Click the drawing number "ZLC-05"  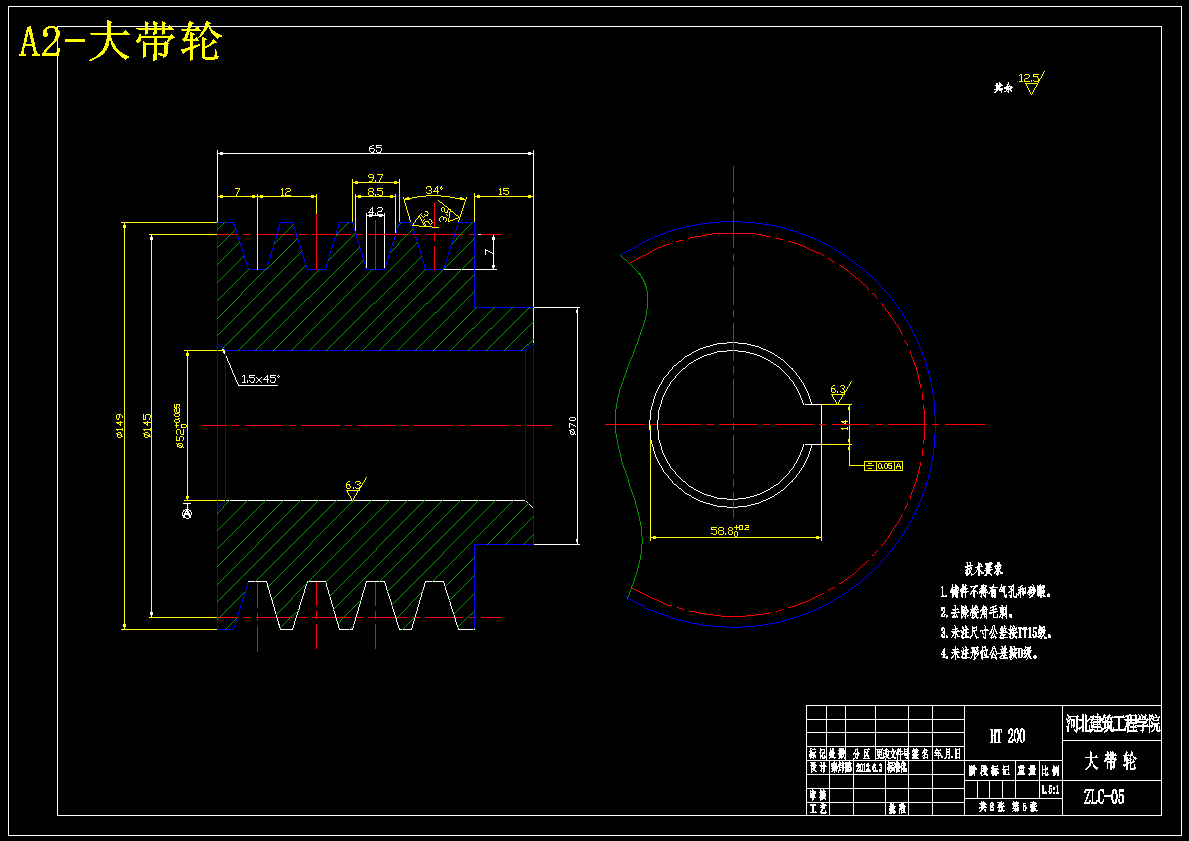click(x=1104, y=797)
